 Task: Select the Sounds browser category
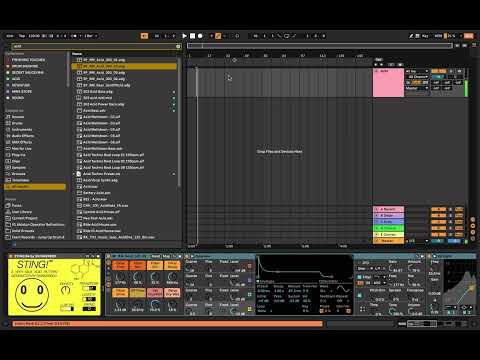tap(18, 117)
